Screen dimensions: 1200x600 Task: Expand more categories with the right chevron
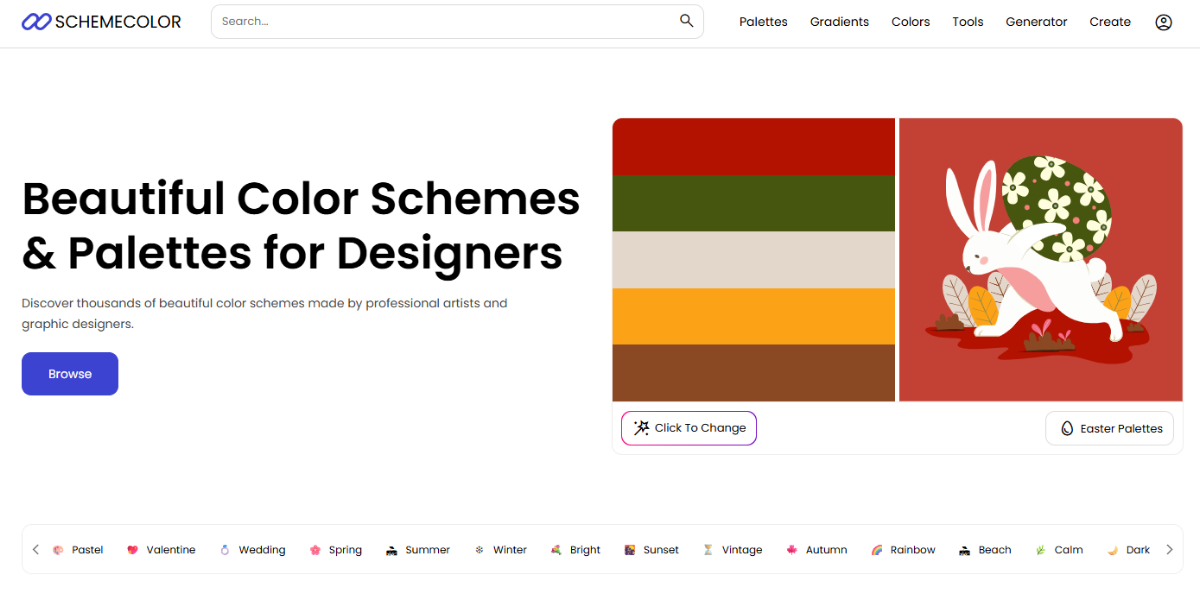click(1170, 548)
